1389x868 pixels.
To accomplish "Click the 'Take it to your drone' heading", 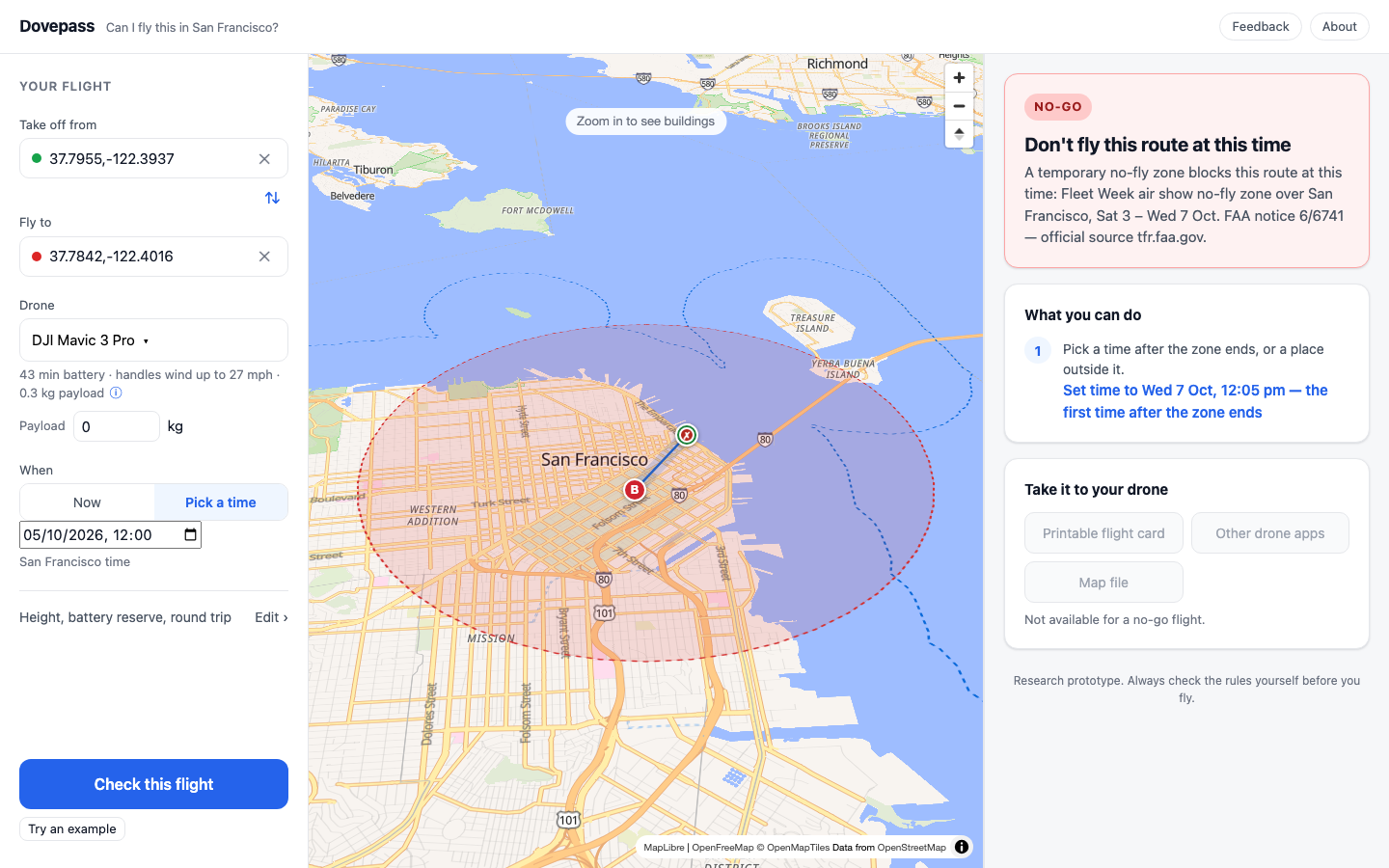I will click(x=1096, y=490).
